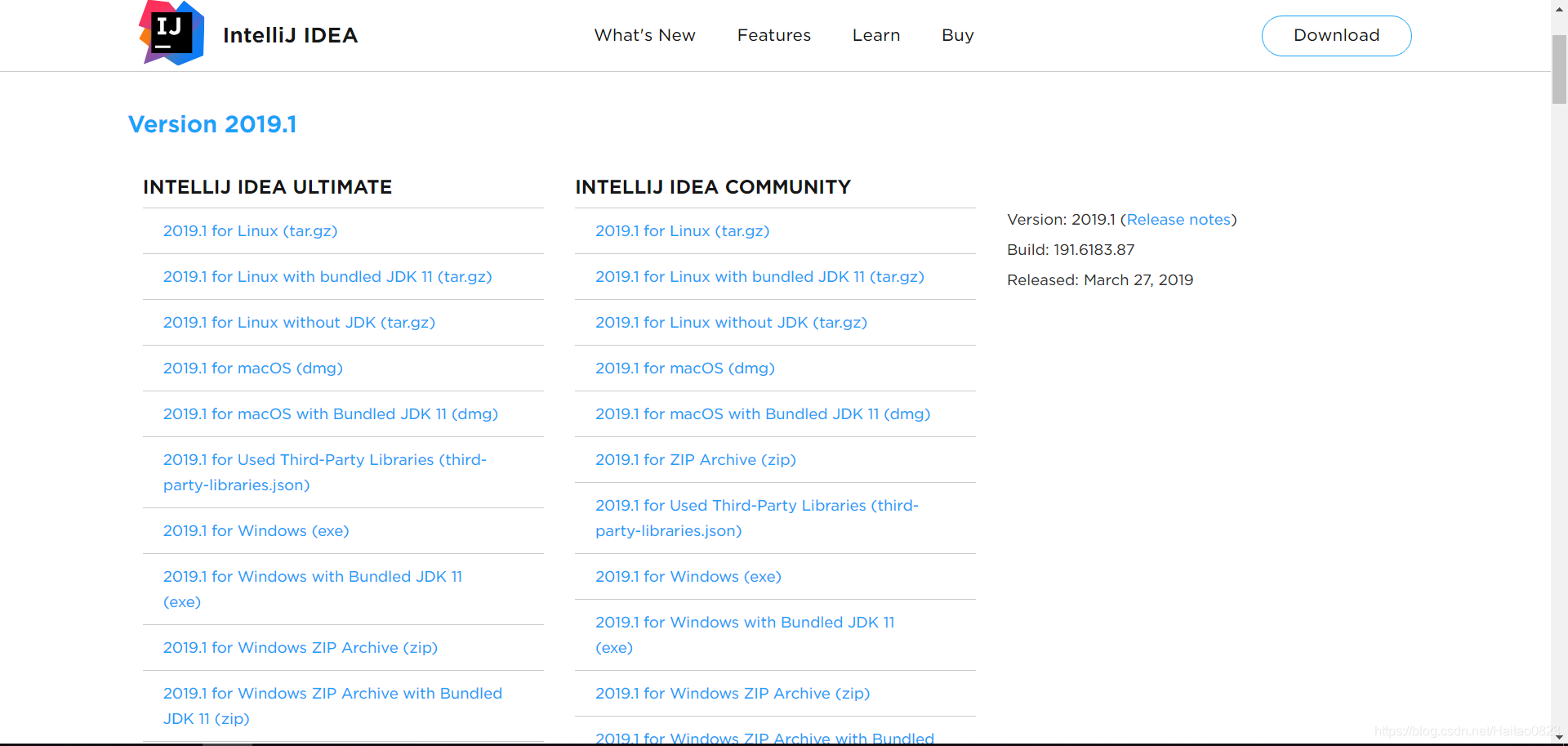The height and width of the screenshot is (746, 1568).
Task: Download Ultimate Windows ZIP Archive (zip)
Action: [300, 648]
